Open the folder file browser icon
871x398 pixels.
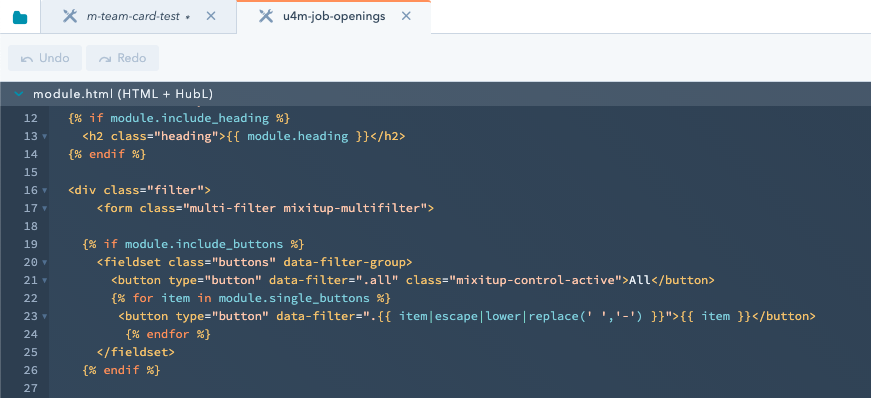[19, 17]
